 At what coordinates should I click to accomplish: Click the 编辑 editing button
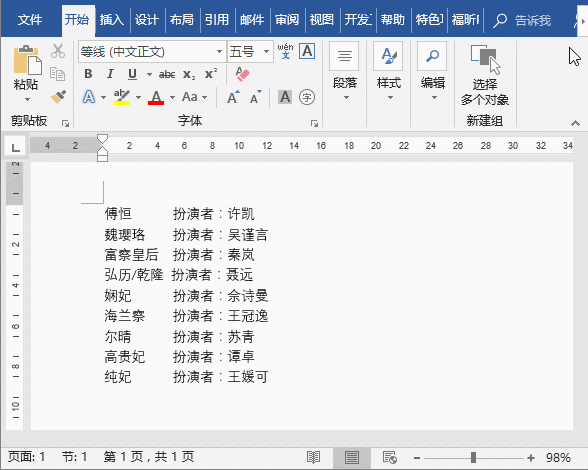coord(432,72)
